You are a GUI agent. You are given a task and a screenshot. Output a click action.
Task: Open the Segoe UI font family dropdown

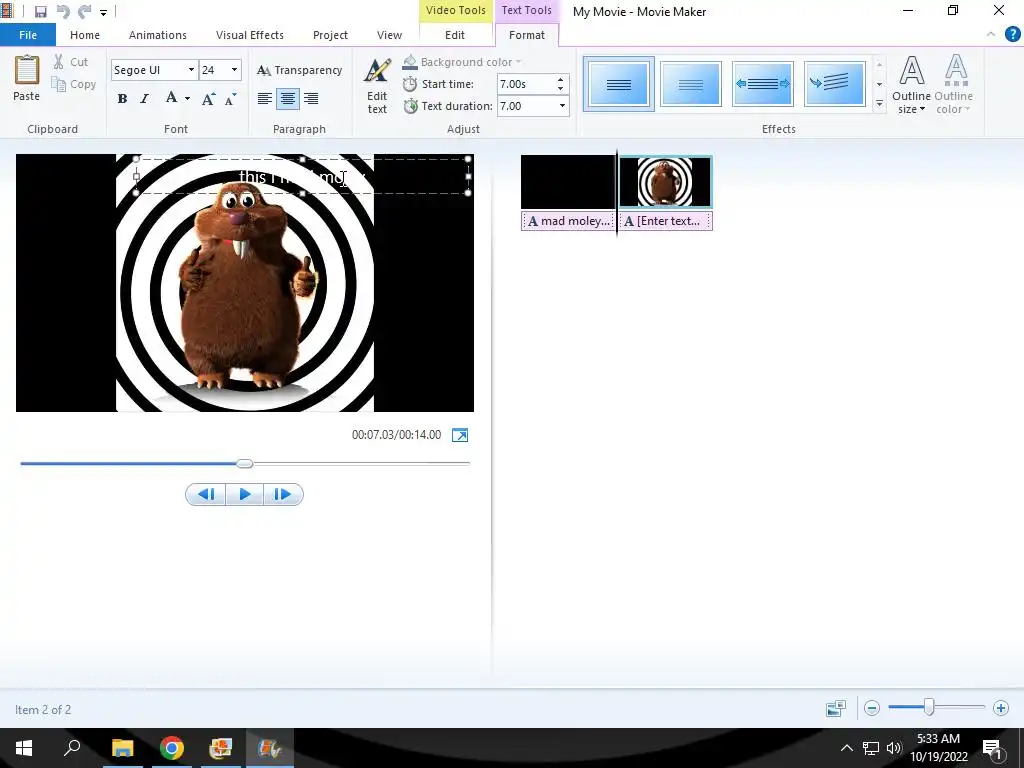coord(191,70)
